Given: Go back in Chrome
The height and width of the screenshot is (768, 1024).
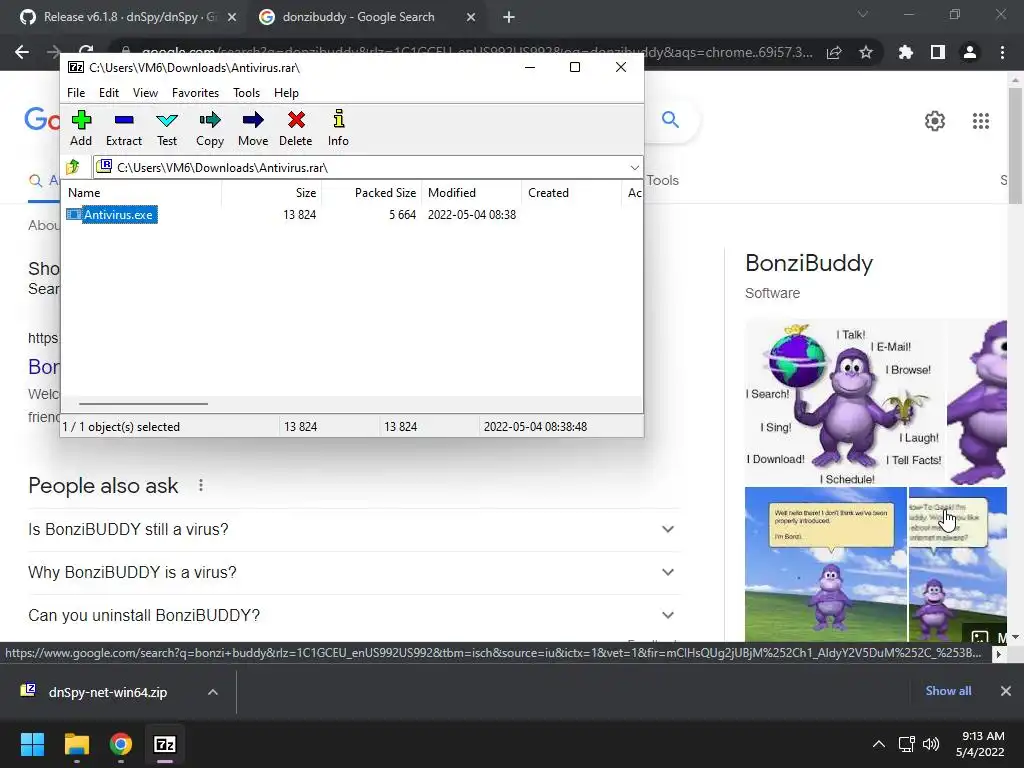Looking at the screenshot, I should 22,52.
